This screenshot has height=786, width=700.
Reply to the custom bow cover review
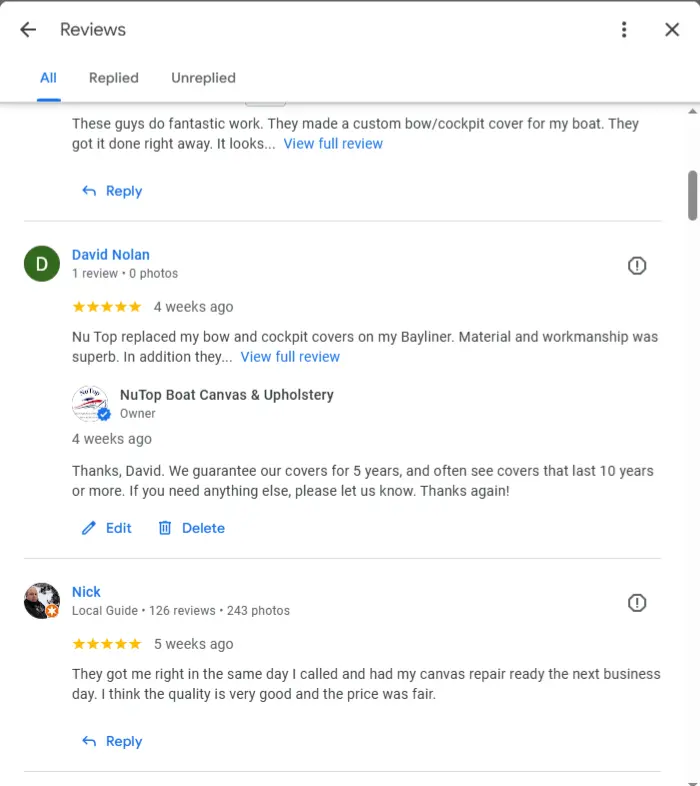click(x=112, y=191)
